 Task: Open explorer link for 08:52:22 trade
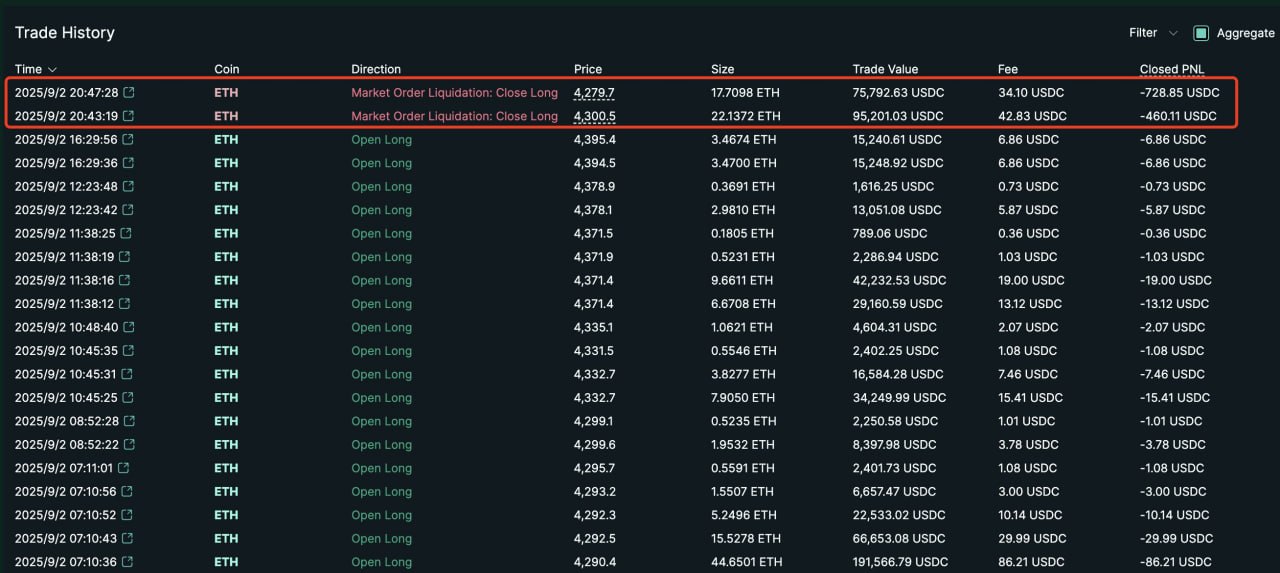click(129, 445)
